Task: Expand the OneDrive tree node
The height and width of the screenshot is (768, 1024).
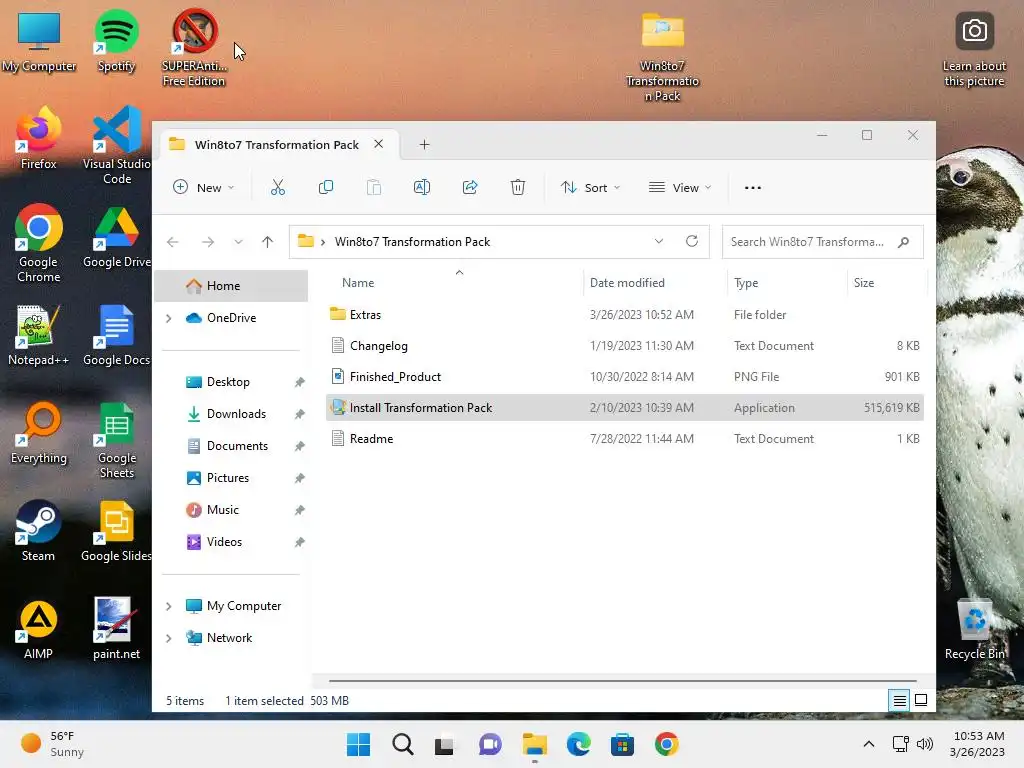Action: click(168, 318)
